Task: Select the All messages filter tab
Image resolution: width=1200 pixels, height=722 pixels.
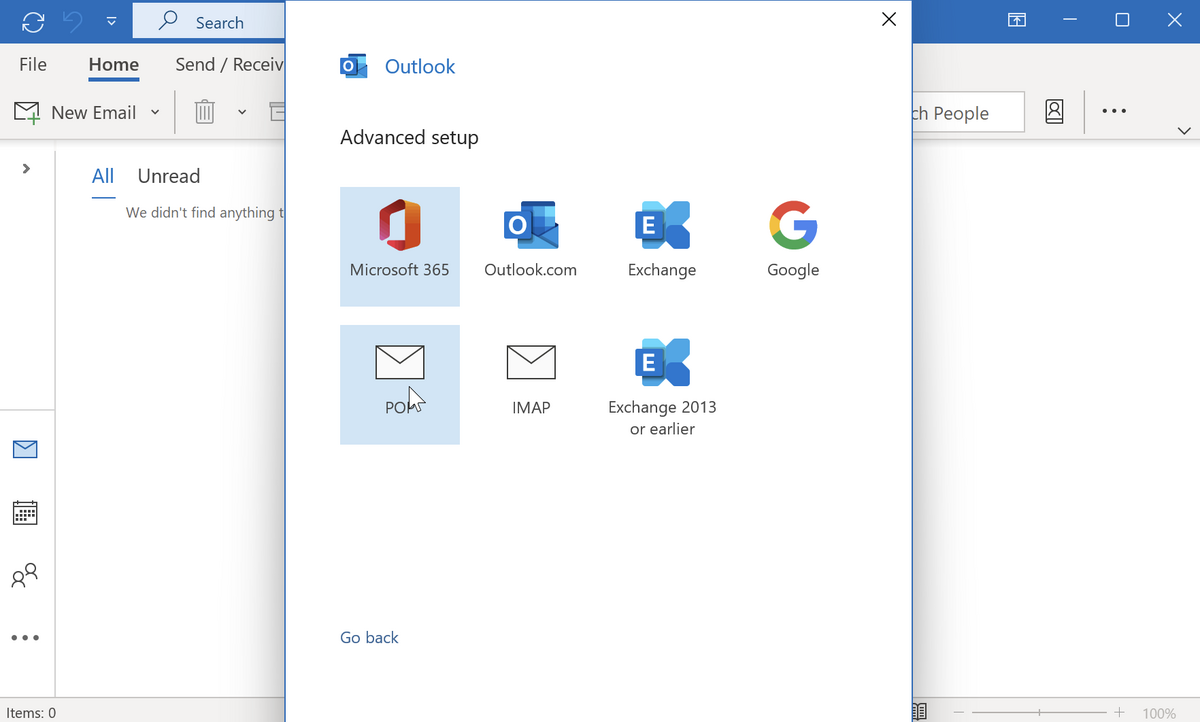Action: pos(103,177)
